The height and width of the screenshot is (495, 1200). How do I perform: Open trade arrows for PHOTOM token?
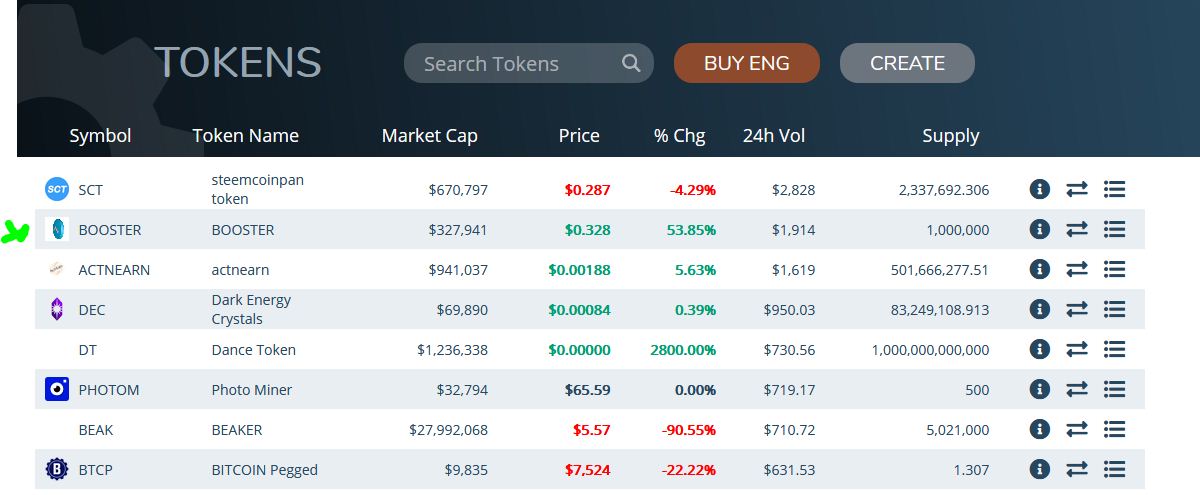[x=1077, y=389]
